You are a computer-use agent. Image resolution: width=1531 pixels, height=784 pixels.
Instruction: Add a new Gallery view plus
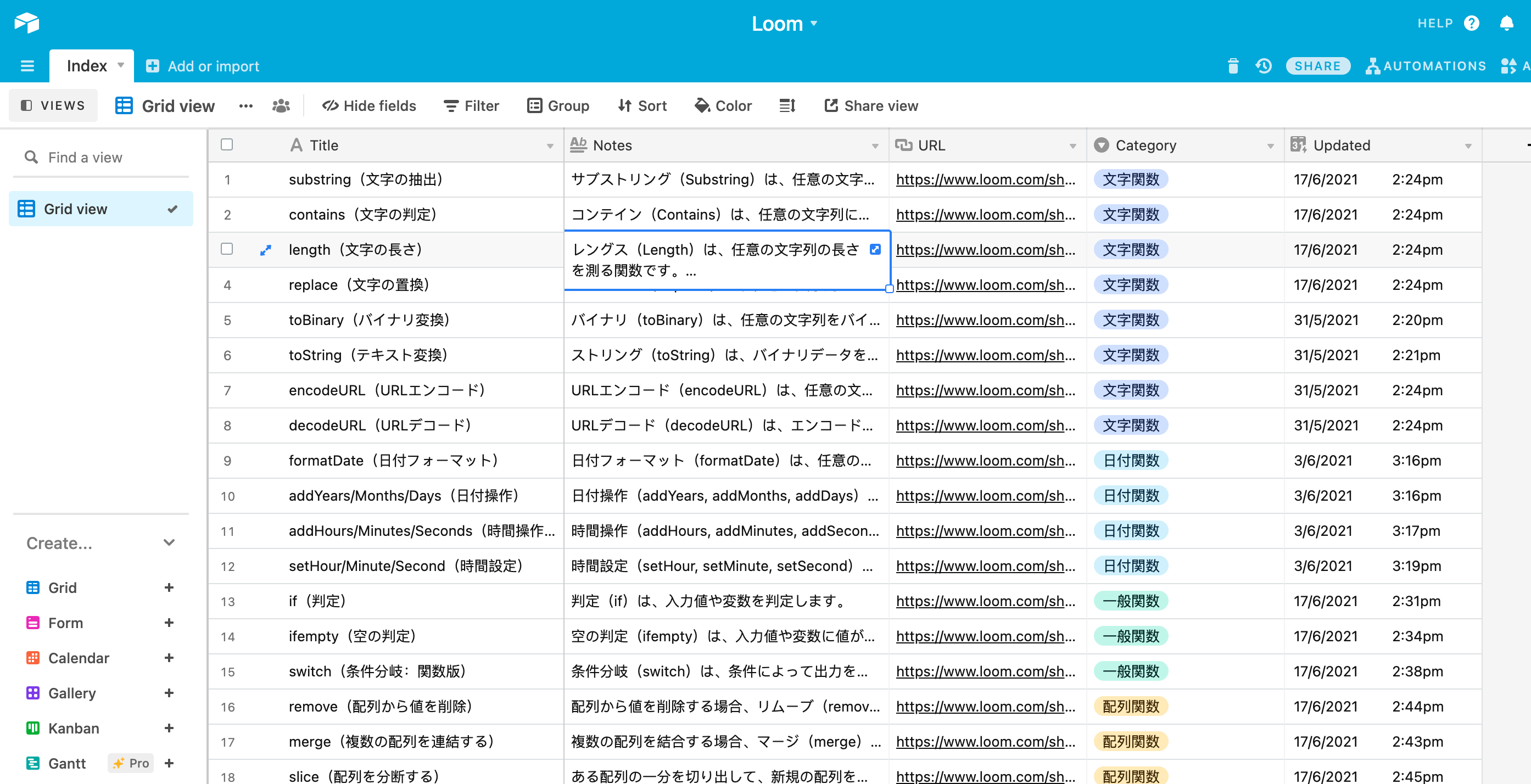click(x=169, y=693)
